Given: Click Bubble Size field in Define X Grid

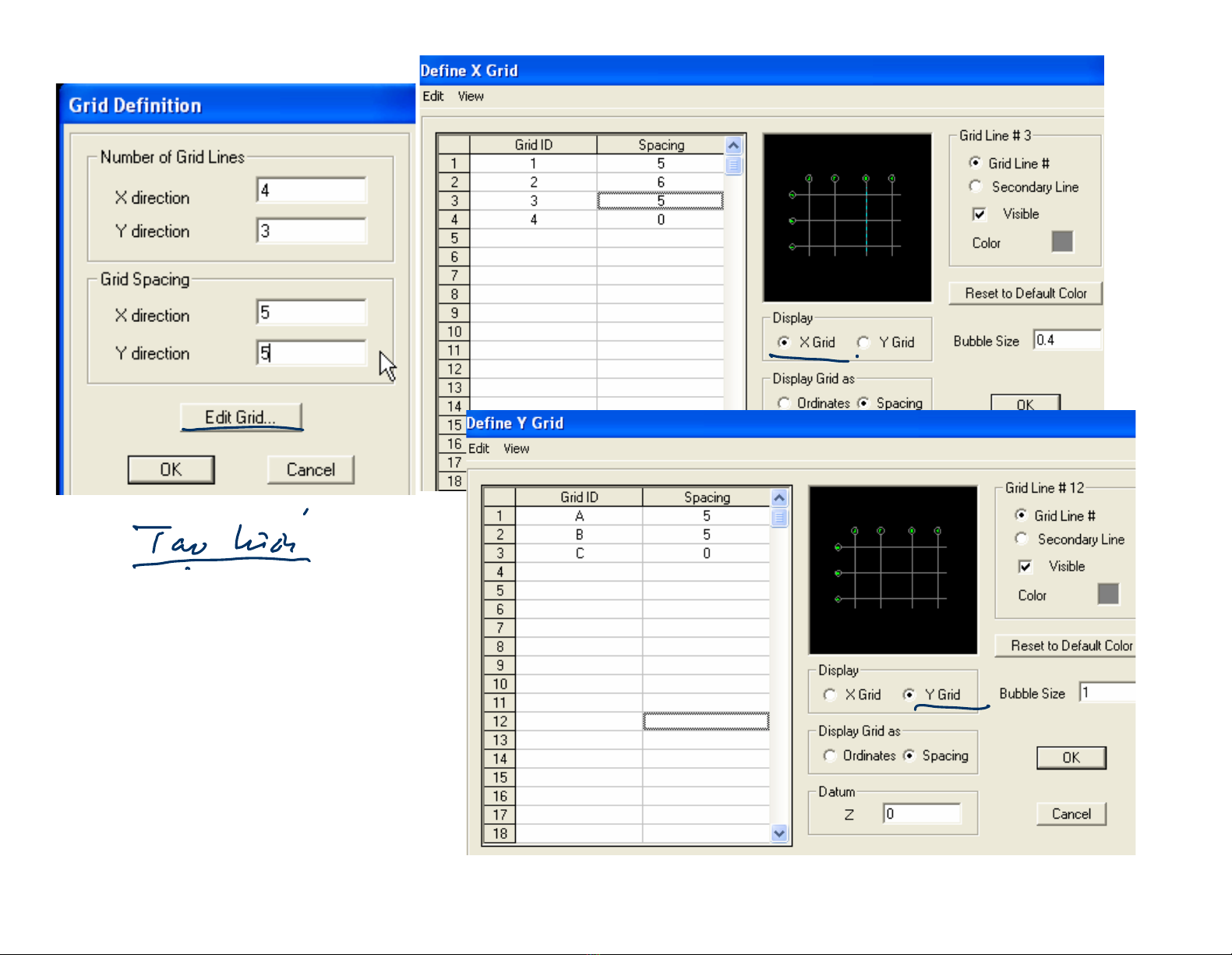Looking at the screenshot, I should click(x=1067, y=340).
